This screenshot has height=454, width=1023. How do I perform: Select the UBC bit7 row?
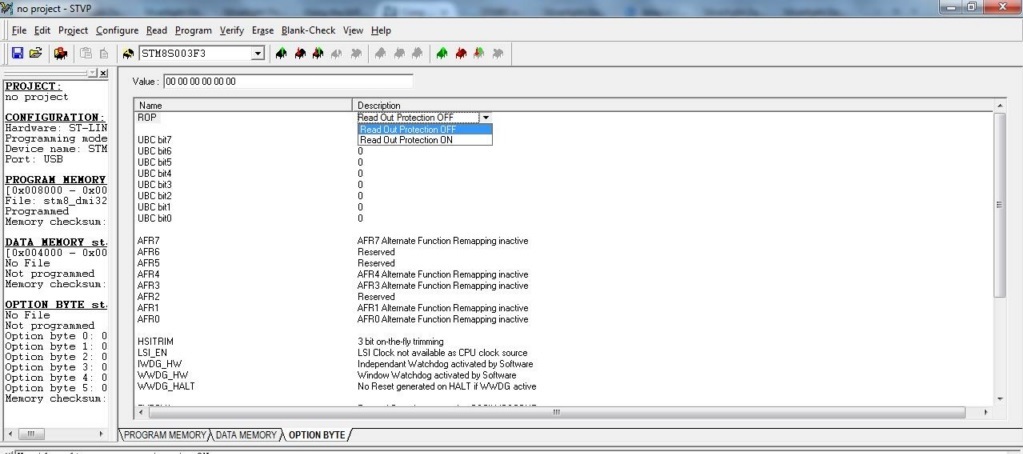point(155,140)
